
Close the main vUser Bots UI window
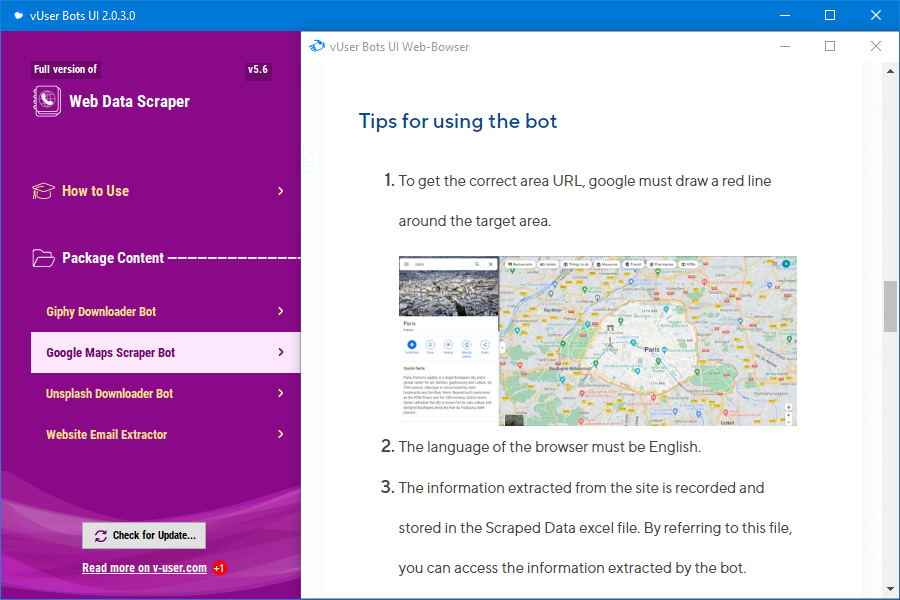(876, 16)
